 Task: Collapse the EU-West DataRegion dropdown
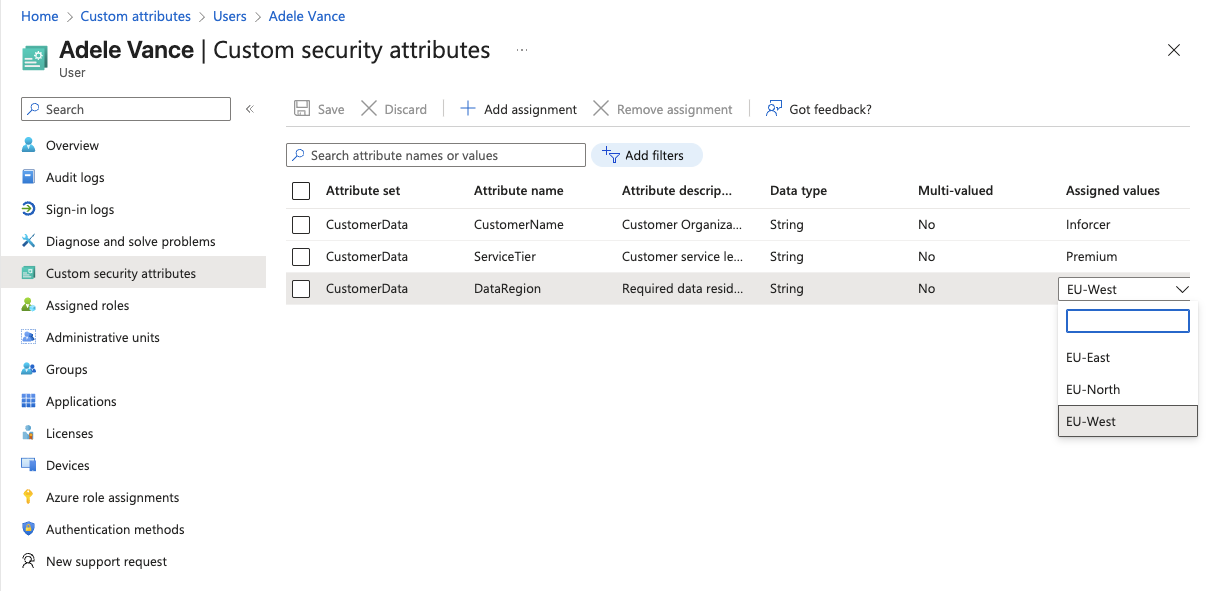pyautogui.click(x=1181, y=289)
